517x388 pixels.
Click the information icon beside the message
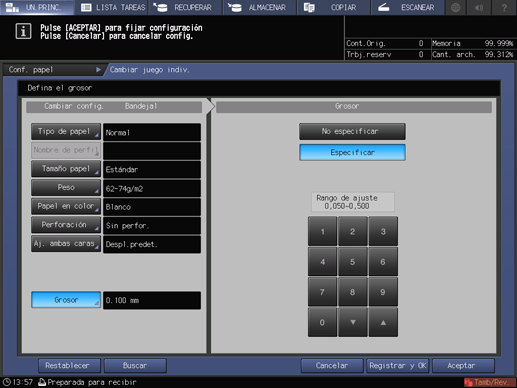pos(23,32)
